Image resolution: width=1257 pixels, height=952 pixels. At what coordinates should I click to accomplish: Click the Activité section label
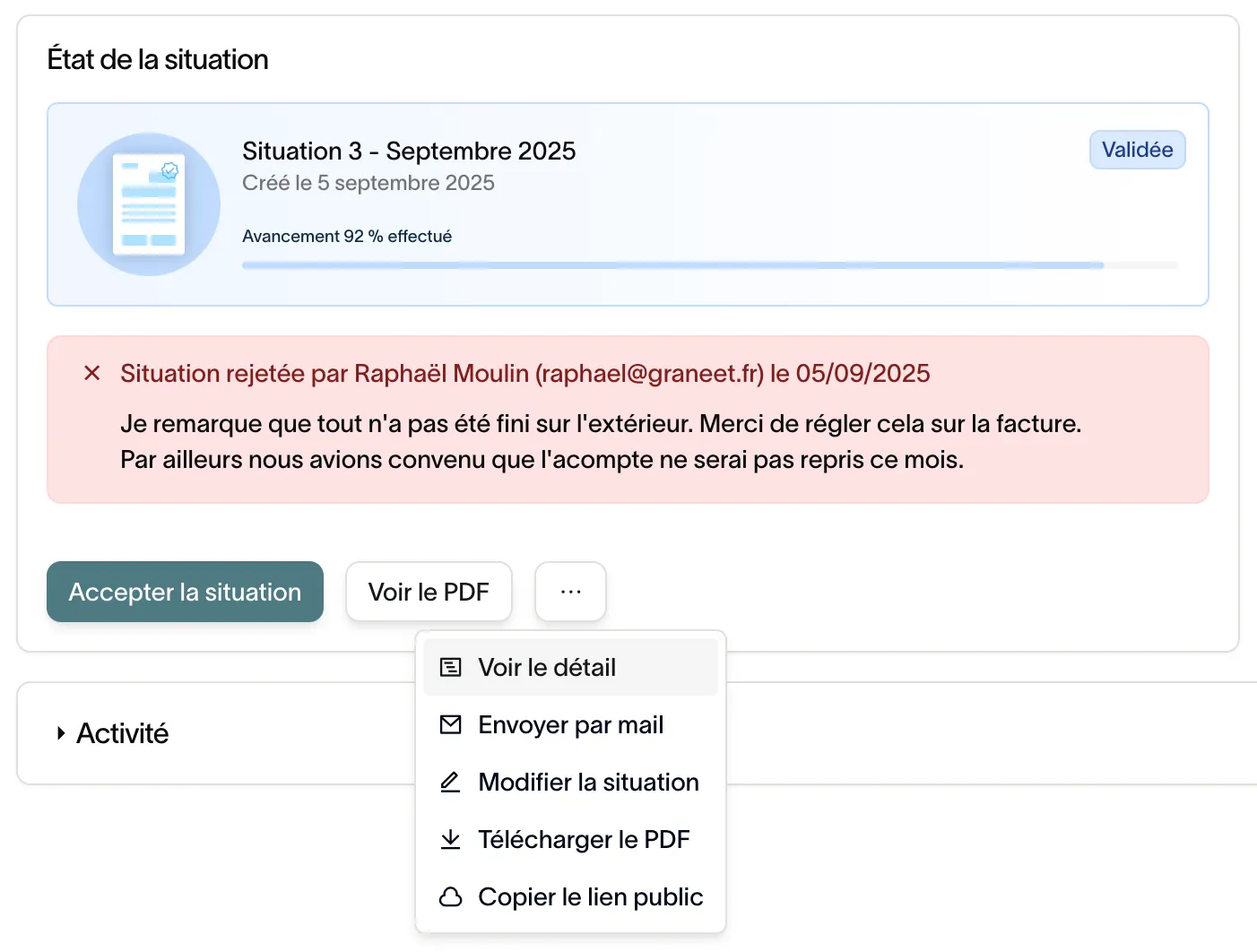[x=123, y=733]
